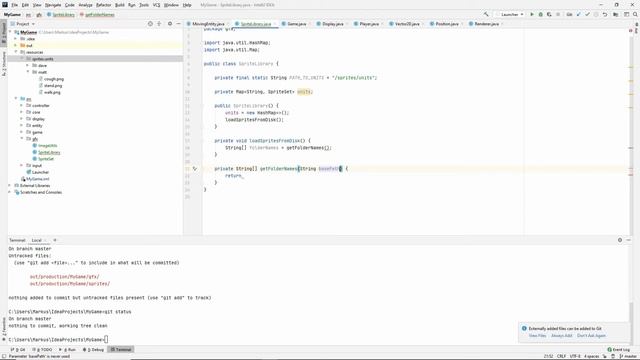Click locate-in-tree target icon in Project panel
This screenshot has height=360, width=640.
tap(150, 24)
